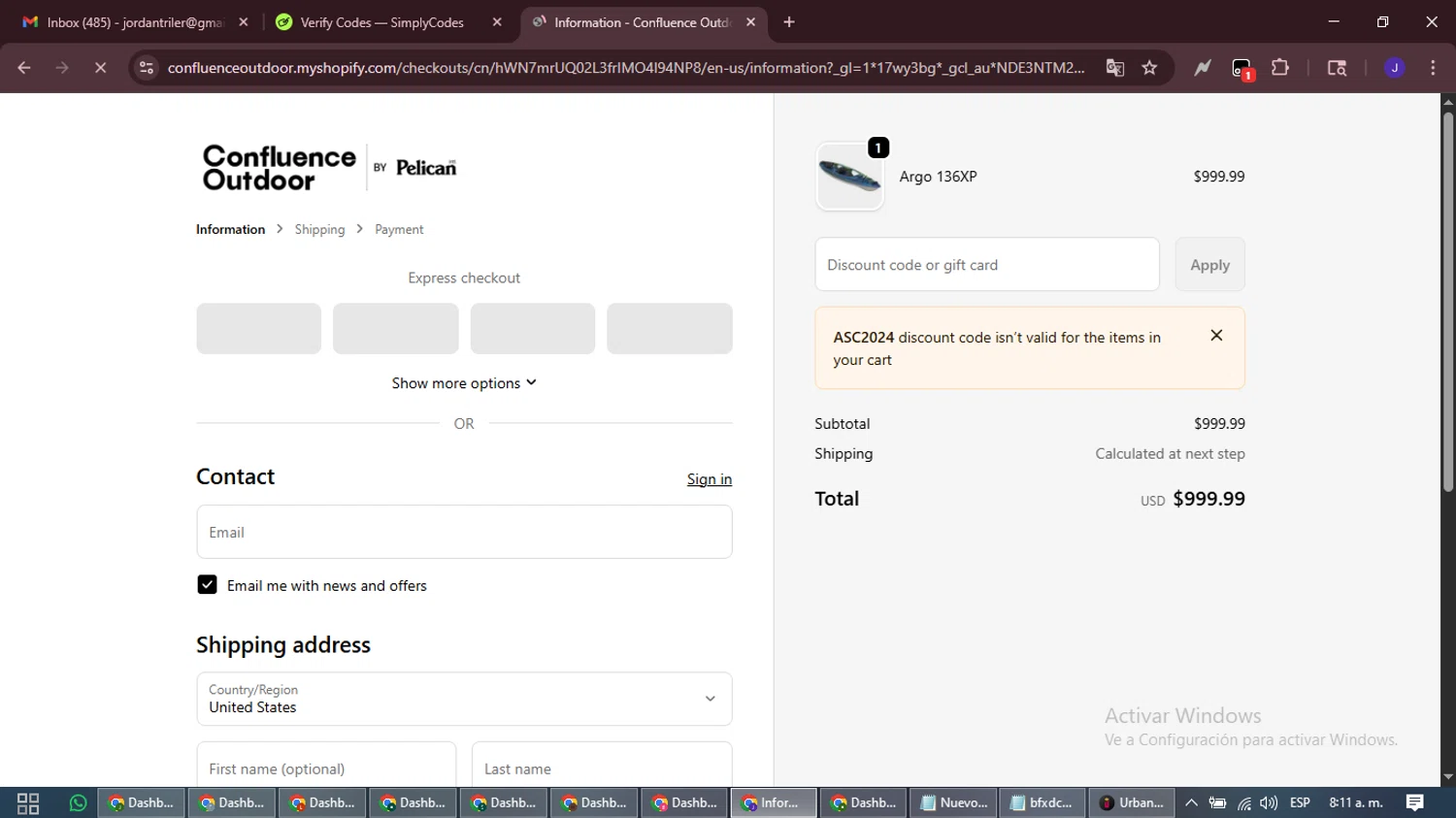This screenshot has width=1456, height=818.
Task: Open the side panel search icon
Action: point(1337,68)
